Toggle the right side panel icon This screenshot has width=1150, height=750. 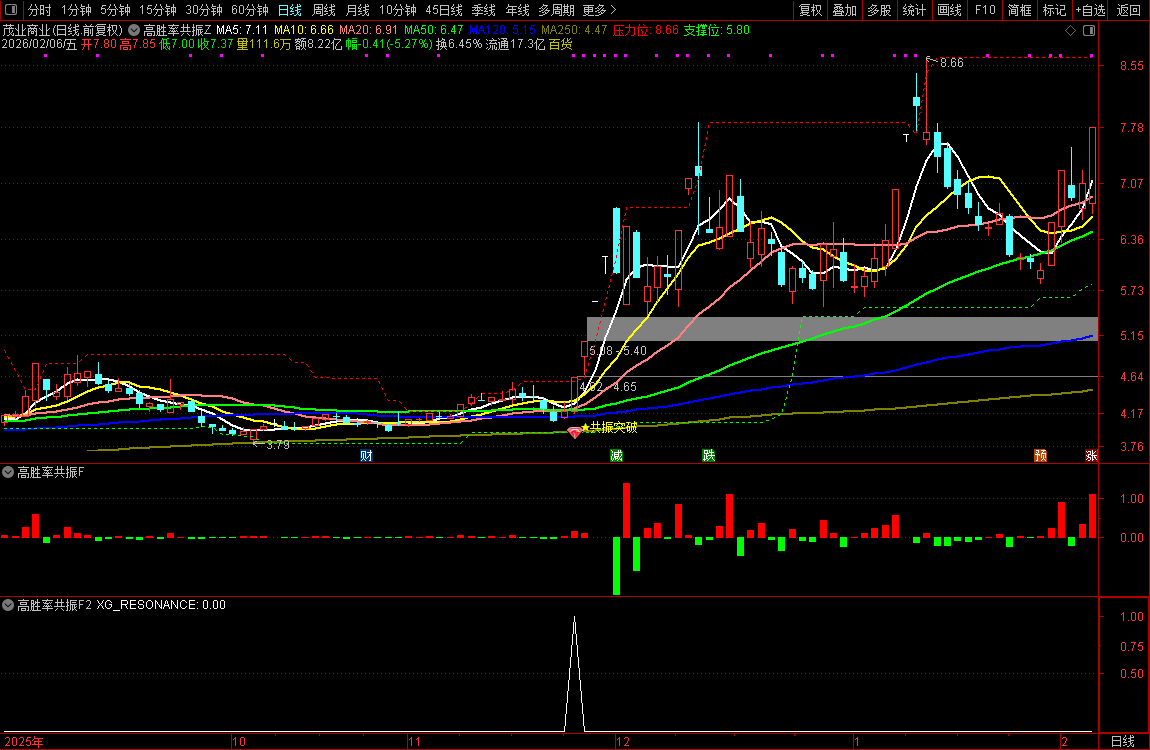[1089, 31]
